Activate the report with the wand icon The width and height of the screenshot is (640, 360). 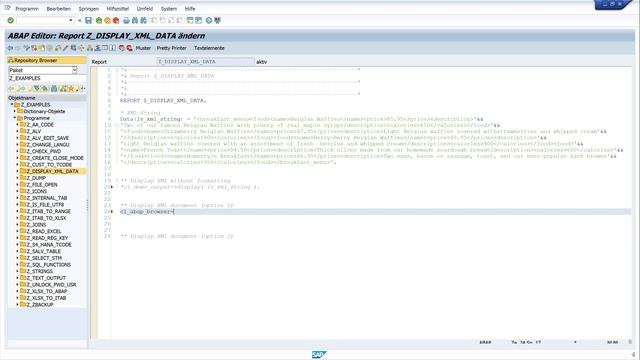pyautogui.click(x=65, y=48)
